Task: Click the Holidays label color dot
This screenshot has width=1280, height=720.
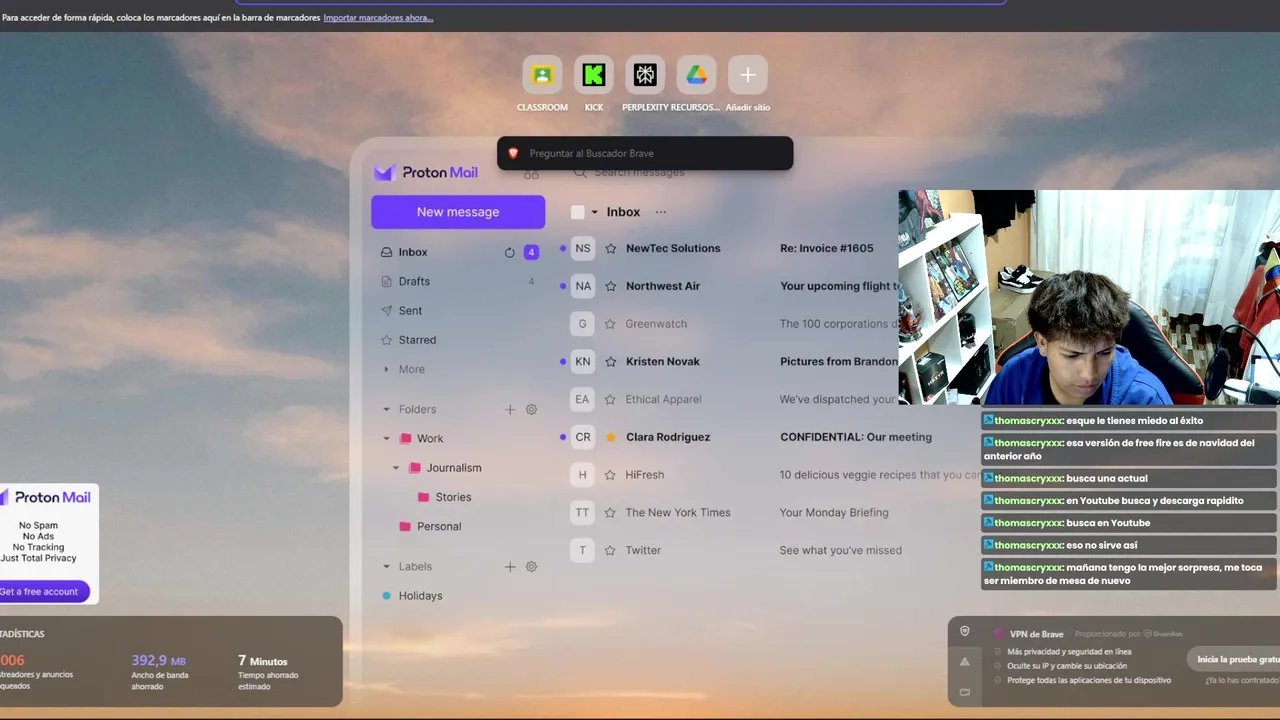Action: [x=387, y=596]
